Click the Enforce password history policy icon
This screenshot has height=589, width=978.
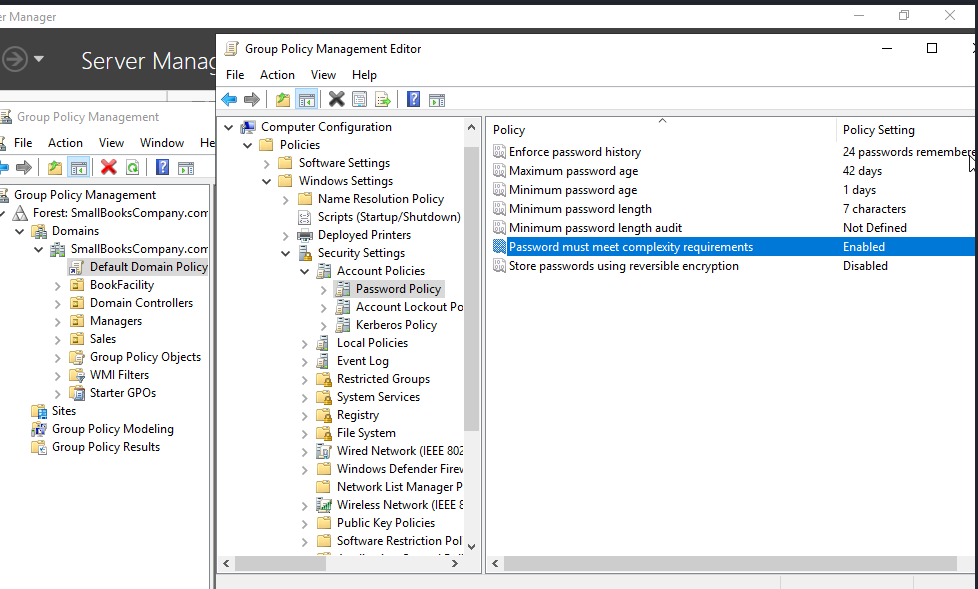click(x=499, y=152)
